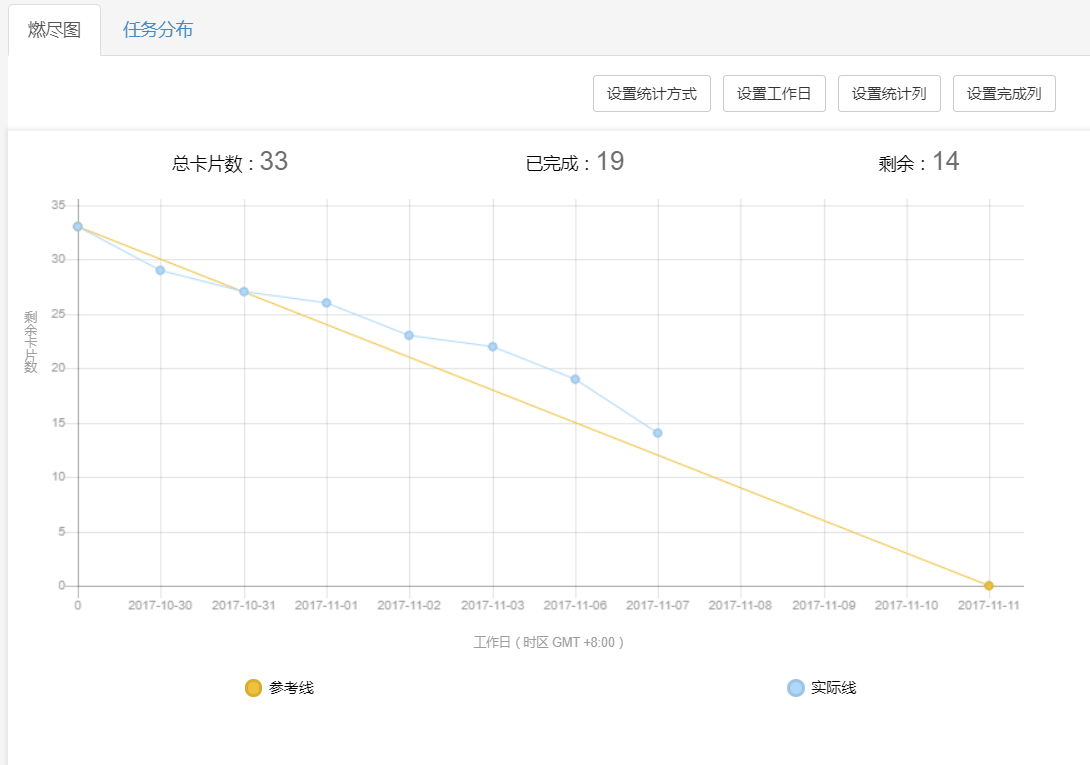Click the 工作日 (时区 GMT +8:00) axis title
The height and width of the screenshot is (765, 1090).
pos(548,643)
